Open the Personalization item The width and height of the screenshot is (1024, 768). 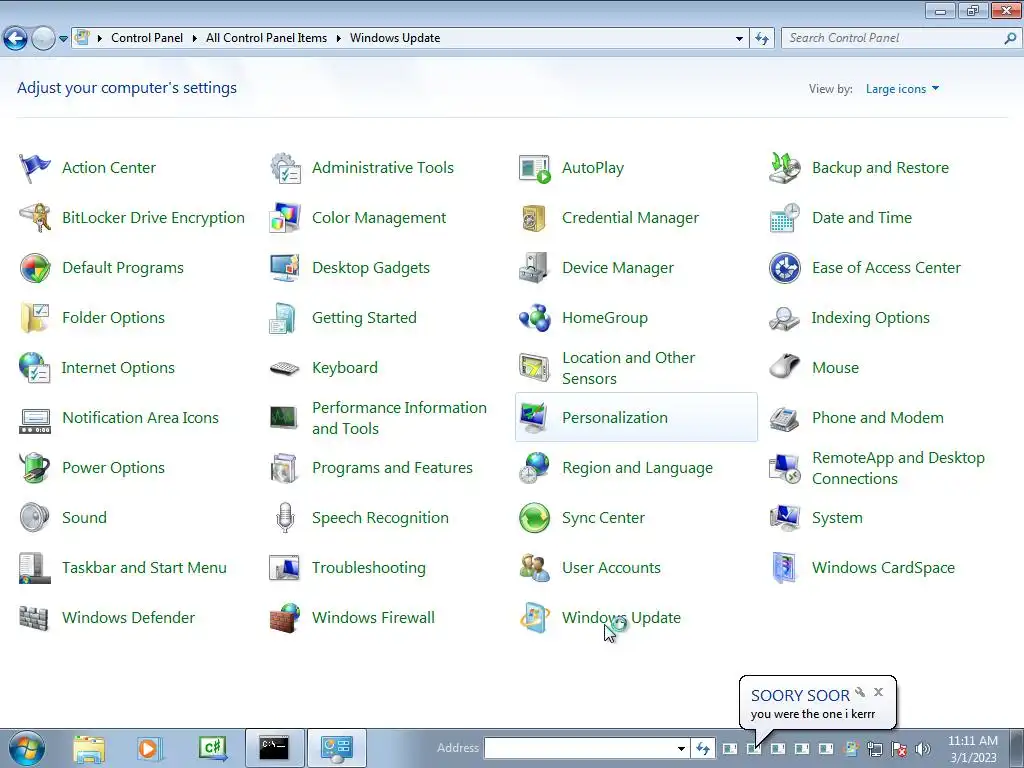coord(636,418)
